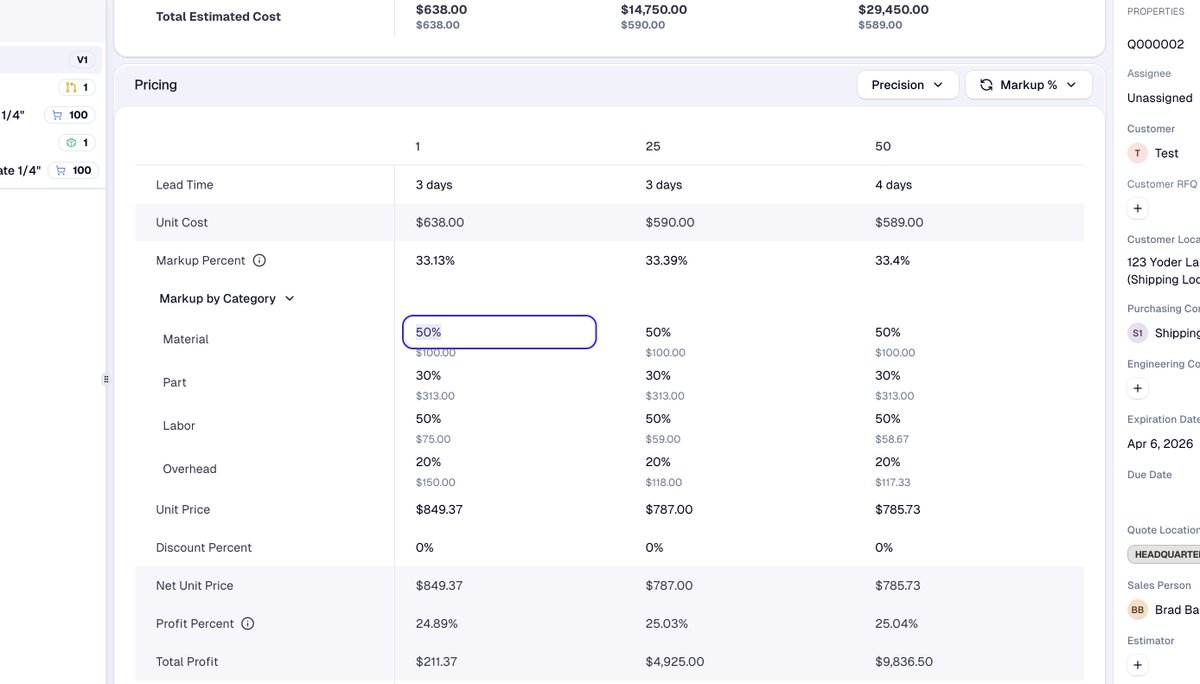Screen dimensions: 1200x684
Task: Click the Material markup 50% input for quantity 1
Action: click(499, 332)
